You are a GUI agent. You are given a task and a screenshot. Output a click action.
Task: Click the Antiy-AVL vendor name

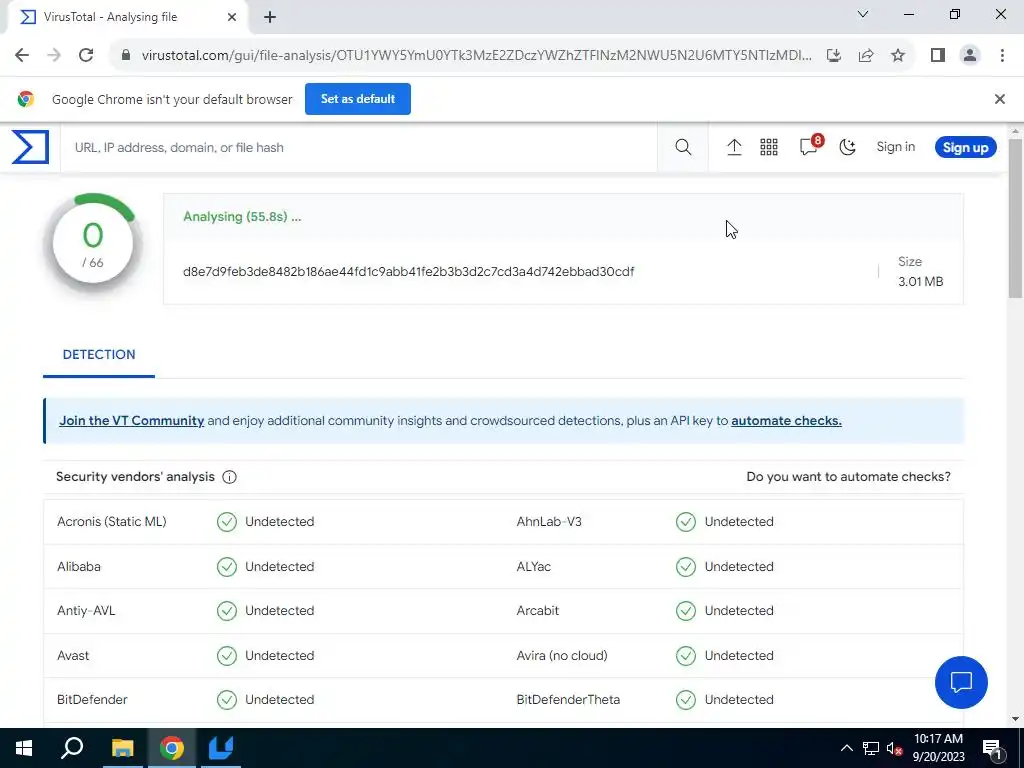tap(86, 611)
